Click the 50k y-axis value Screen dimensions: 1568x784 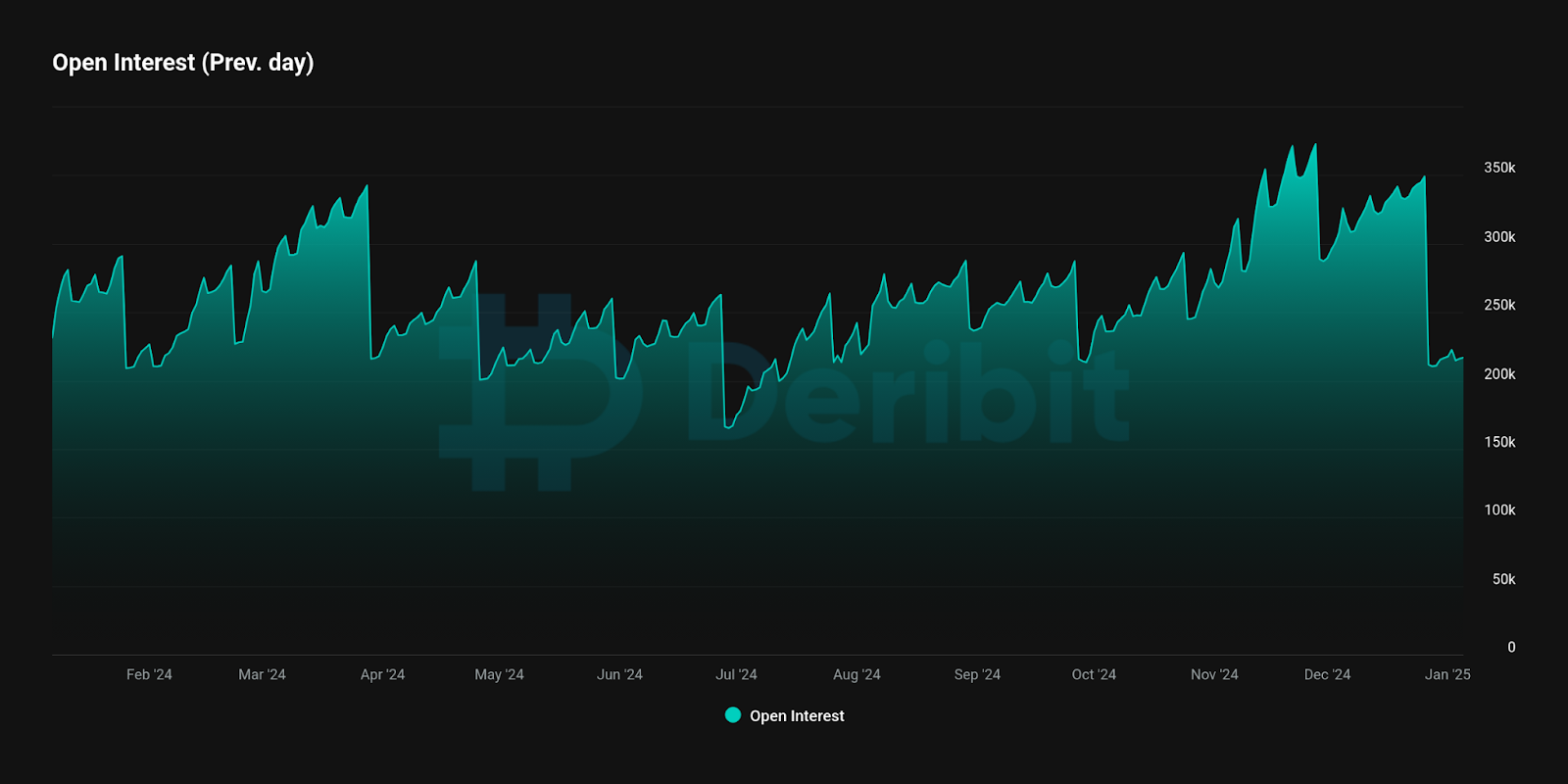1503,579
